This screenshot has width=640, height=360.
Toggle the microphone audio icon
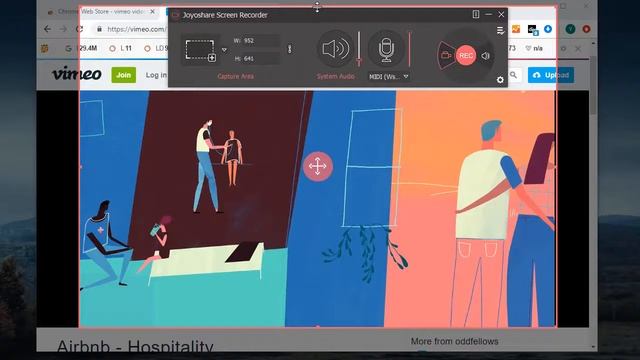(x=386, y=49)
